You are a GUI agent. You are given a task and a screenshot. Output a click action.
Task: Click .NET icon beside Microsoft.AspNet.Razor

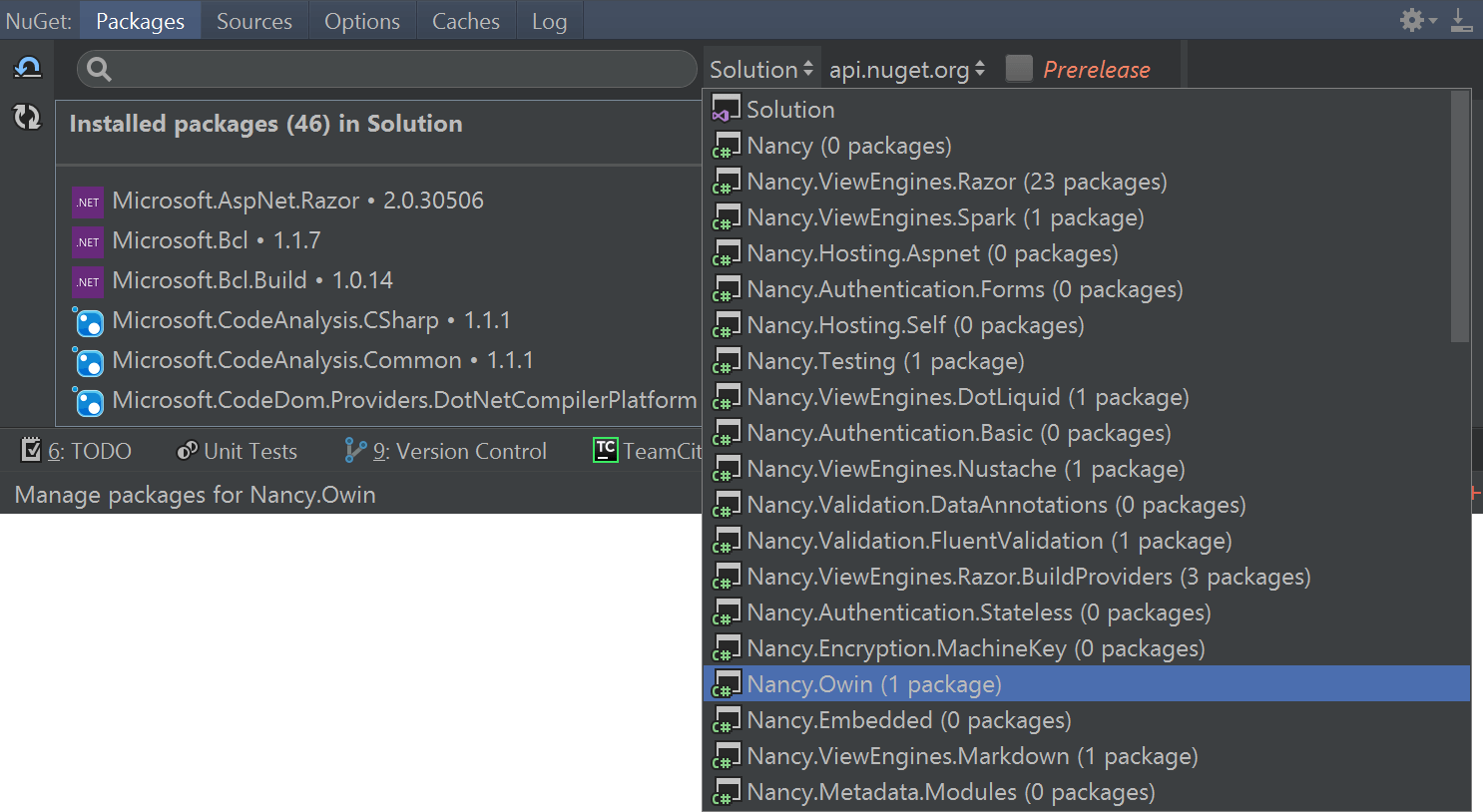[88, 203]
